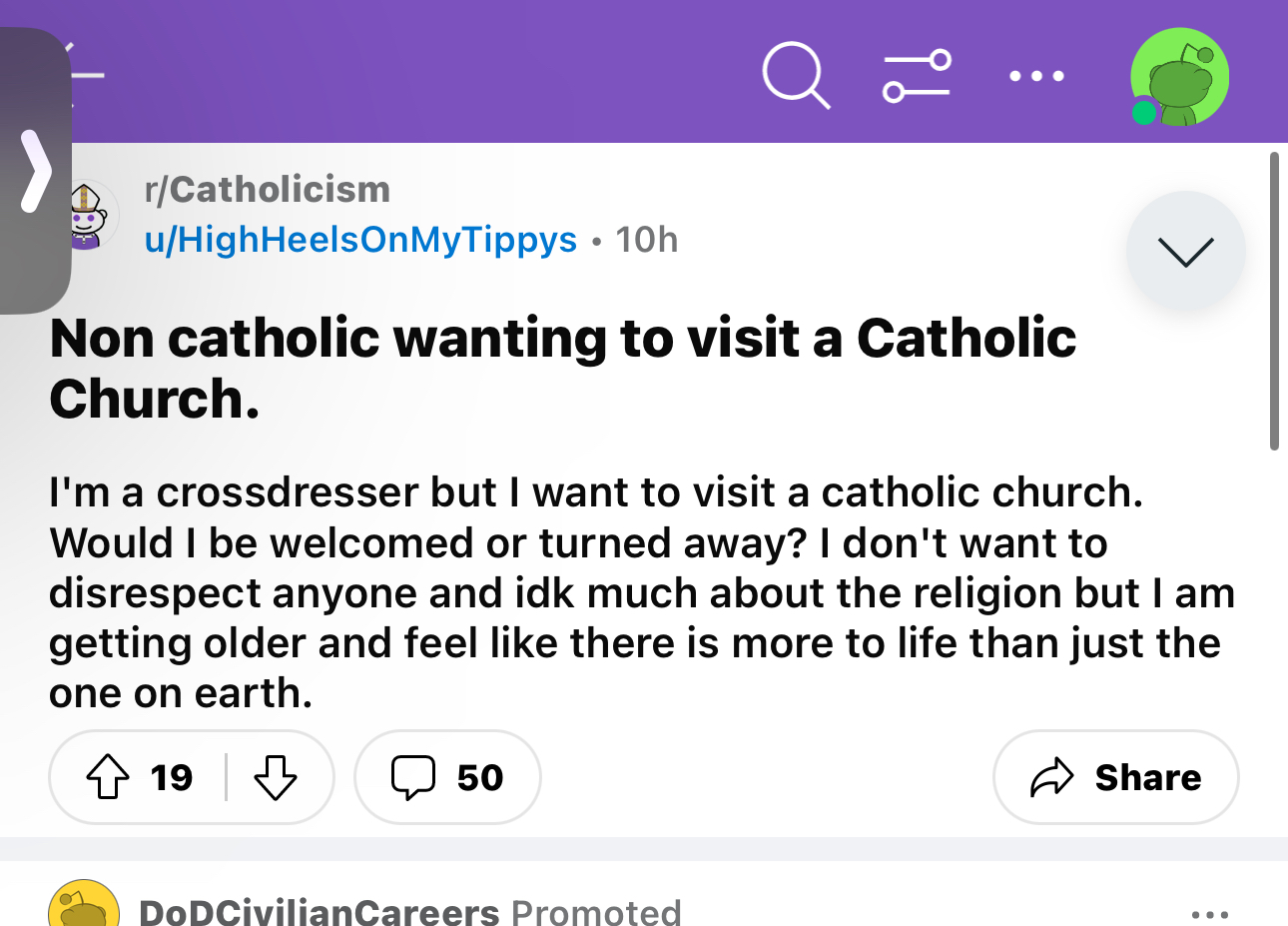Screen dimensions: 1288x926
Task: Tap the r/Catholicism community avatar
Action: tap(88, 215)
